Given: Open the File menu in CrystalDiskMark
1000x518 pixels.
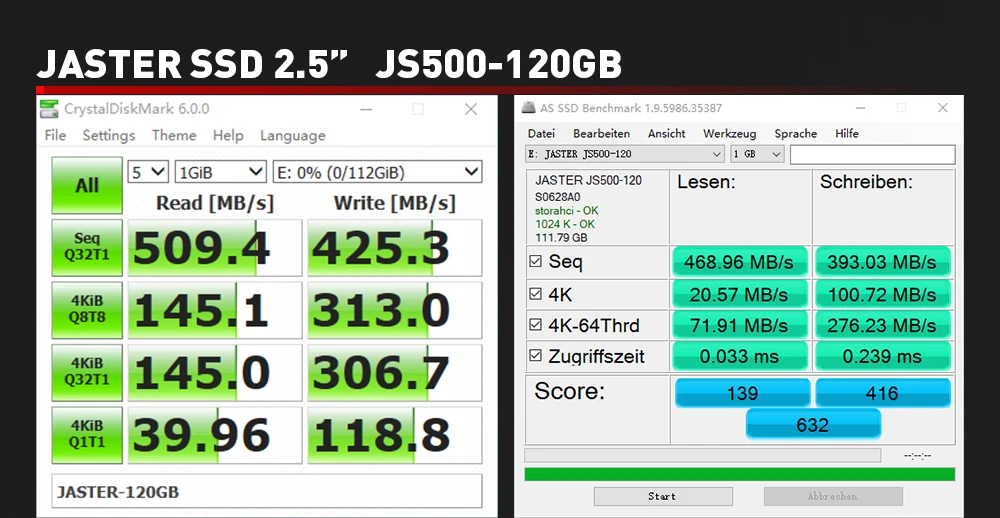Looking at the screenshot, I should (x=55, y=135).
